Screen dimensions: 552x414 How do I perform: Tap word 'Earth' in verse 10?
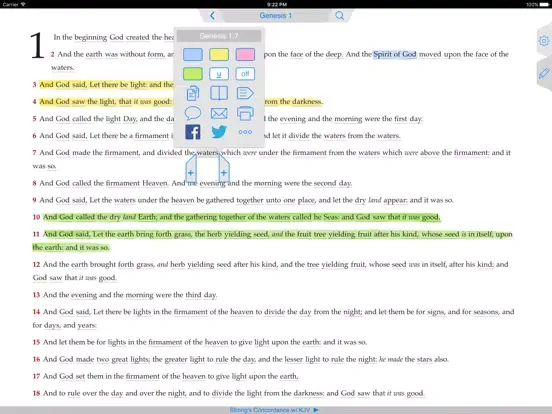click(147, 217)
